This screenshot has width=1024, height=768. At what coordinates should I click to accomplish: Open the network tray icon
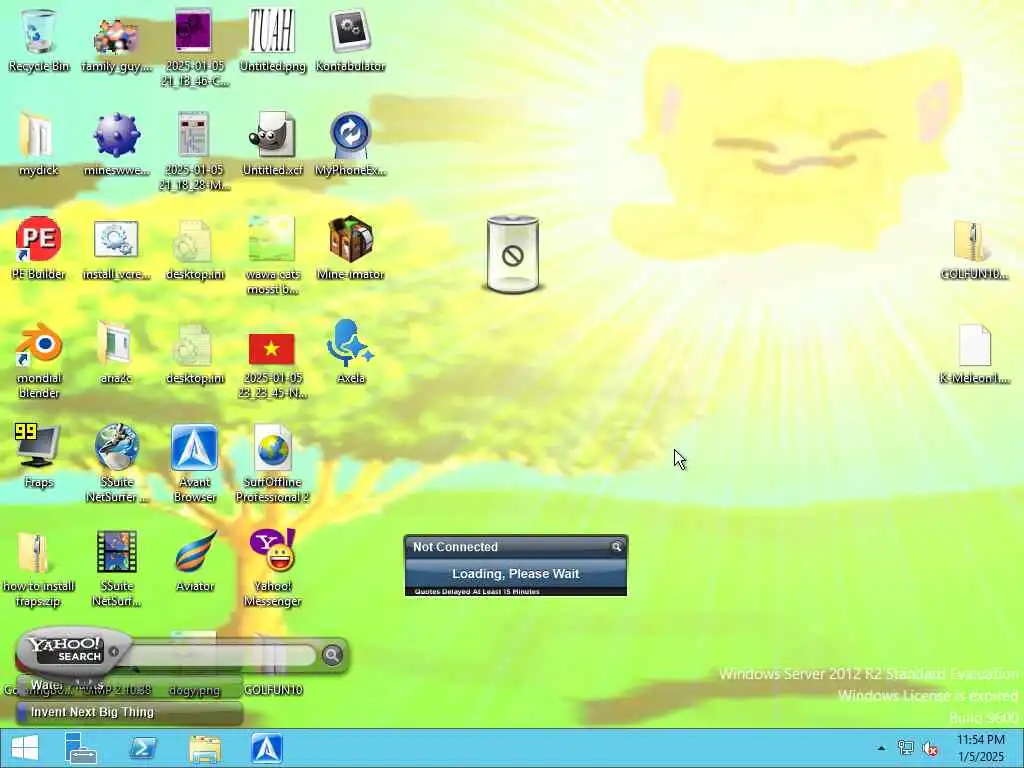(x=906, y=748)
